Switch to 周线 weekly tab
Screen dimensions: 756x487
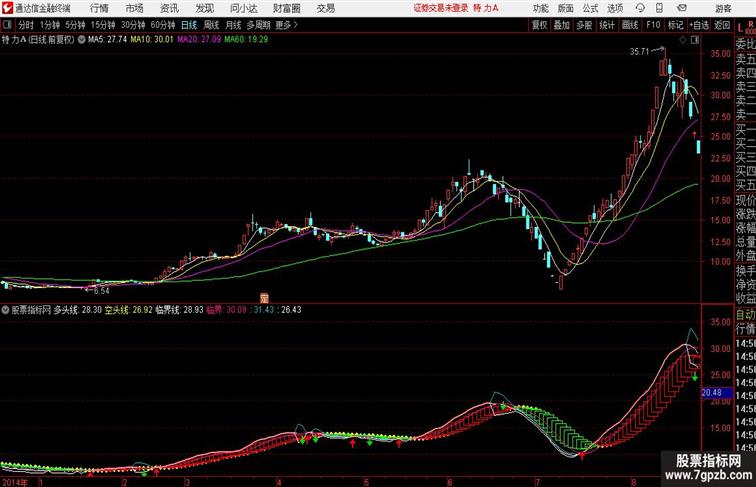[211, 25]
